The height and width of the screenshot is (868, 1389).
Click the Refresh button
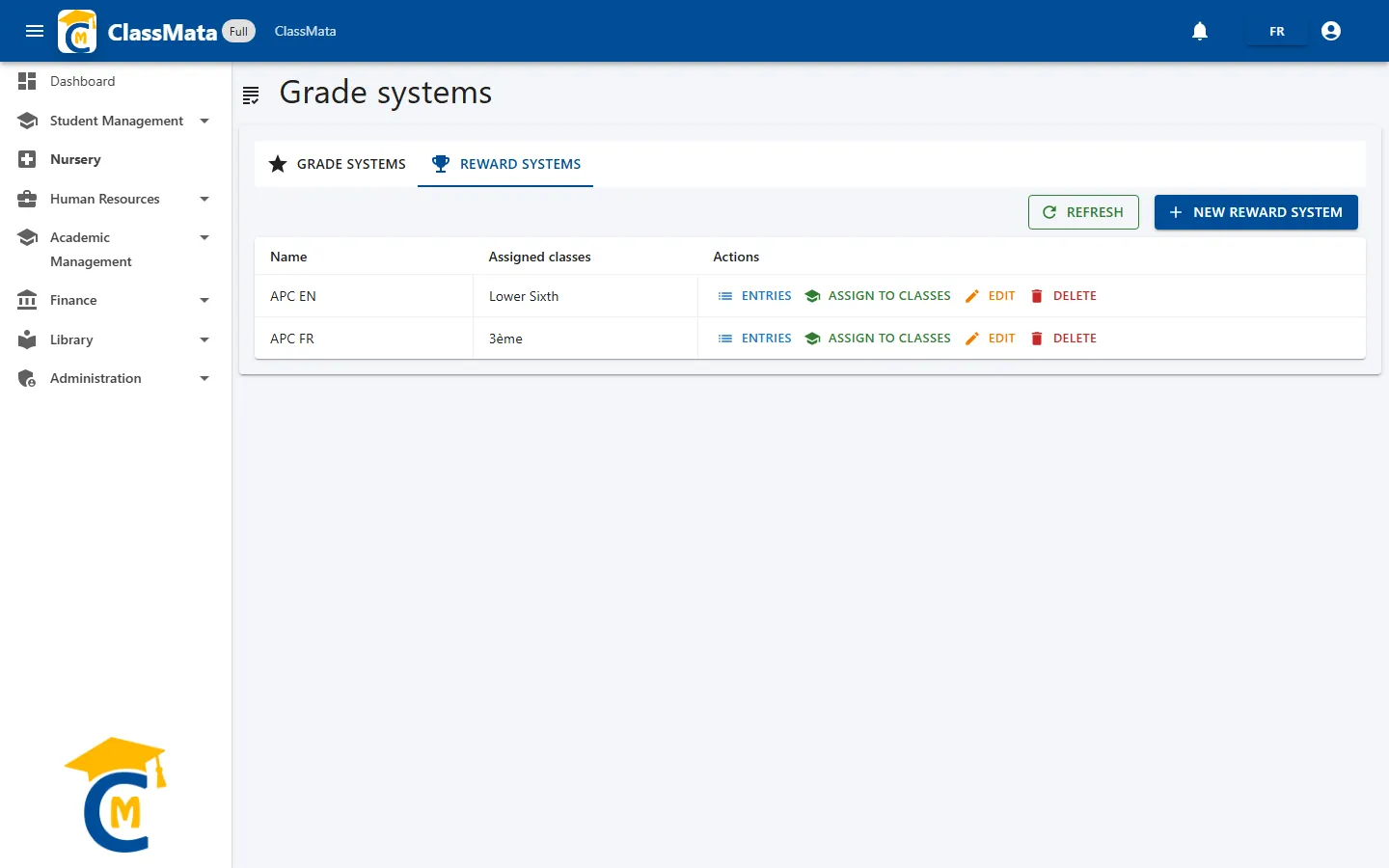tap(1083, 212)
